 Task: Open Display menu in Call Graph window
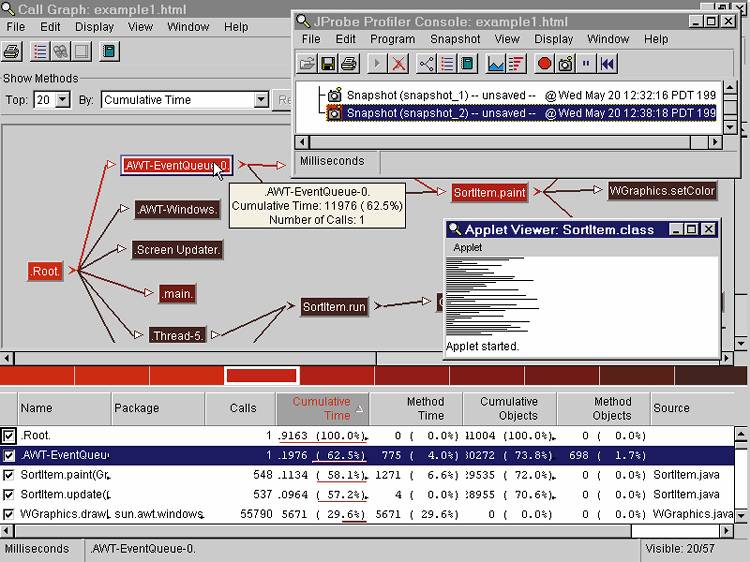[94, 27]
